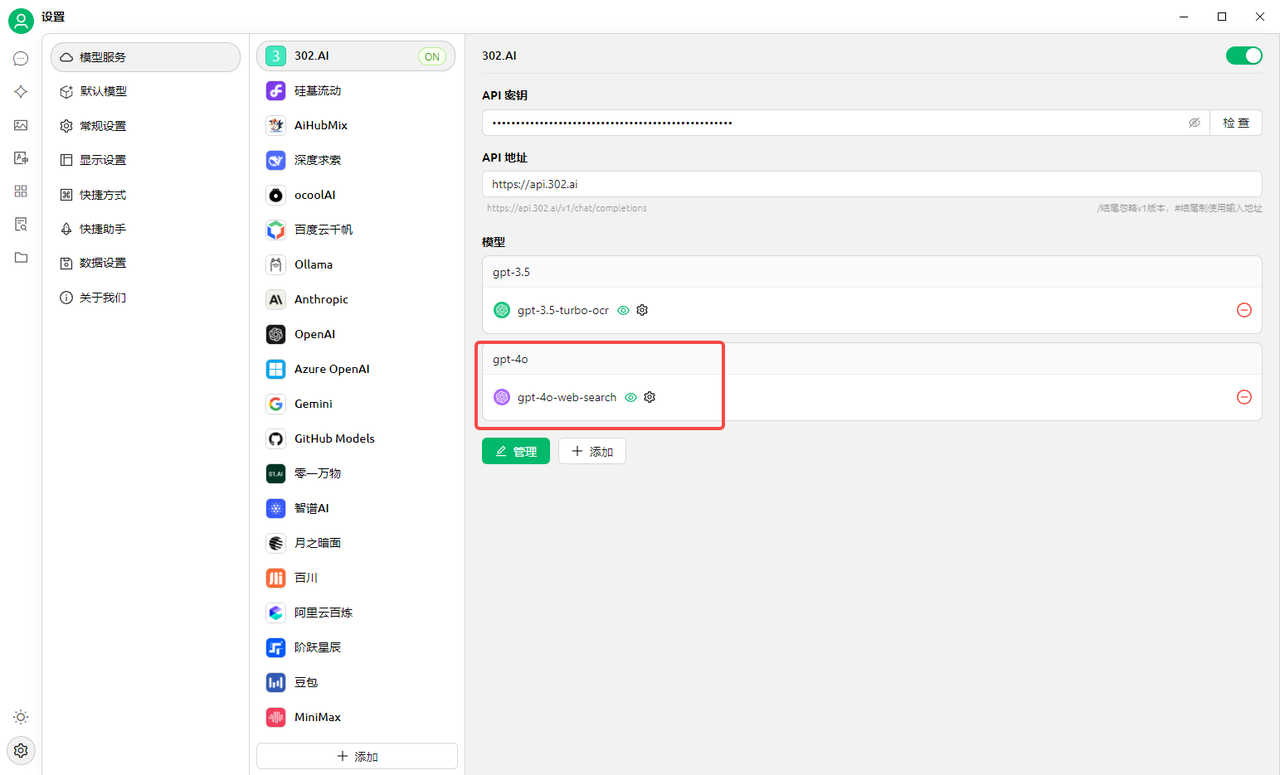Viewport: 1280px width, 775px height.
Task: Show the hidden API key
Action: (1194, 122)
